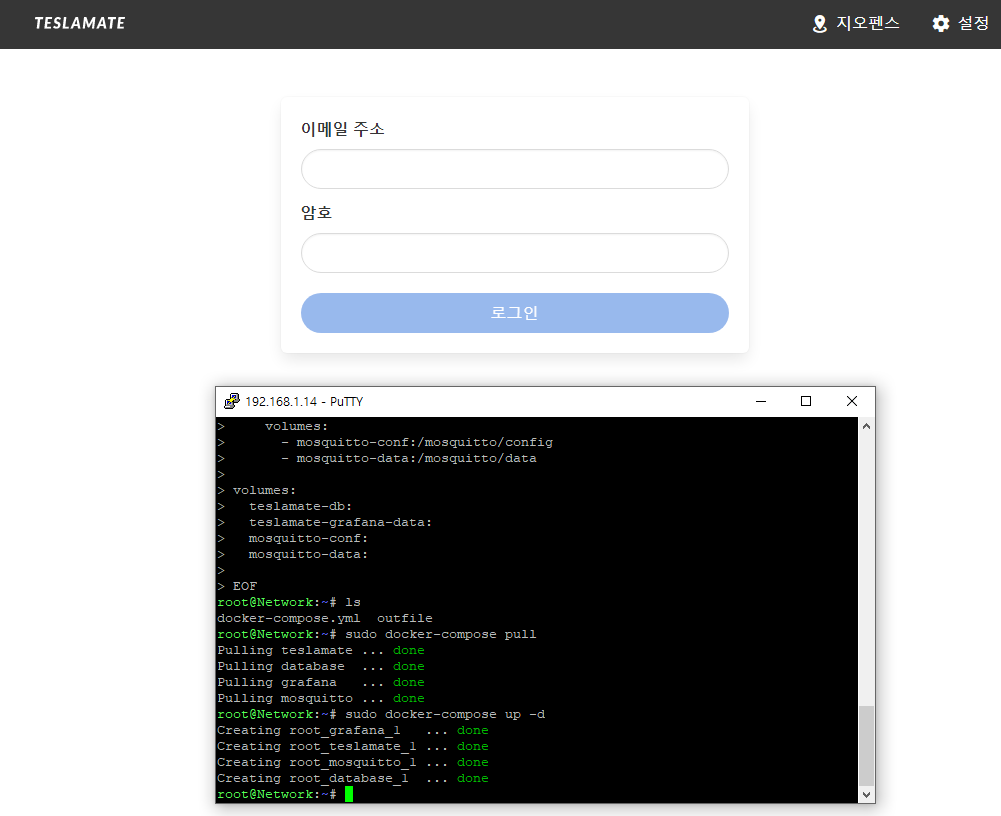Focus the 이메일 주소 input field

(x=515, y=169)
